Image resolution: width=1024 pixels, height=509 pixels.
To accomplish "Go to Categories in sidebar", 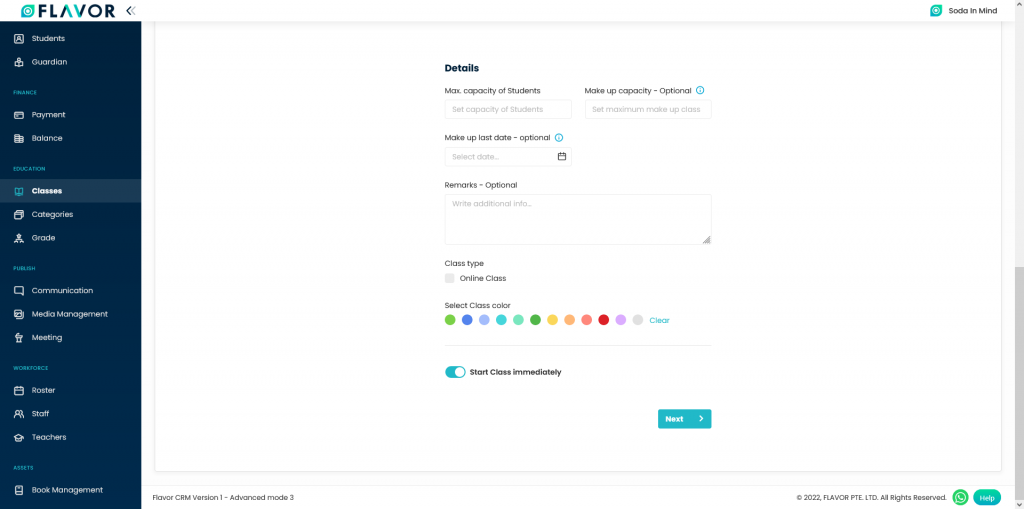I will pos(52,215).
